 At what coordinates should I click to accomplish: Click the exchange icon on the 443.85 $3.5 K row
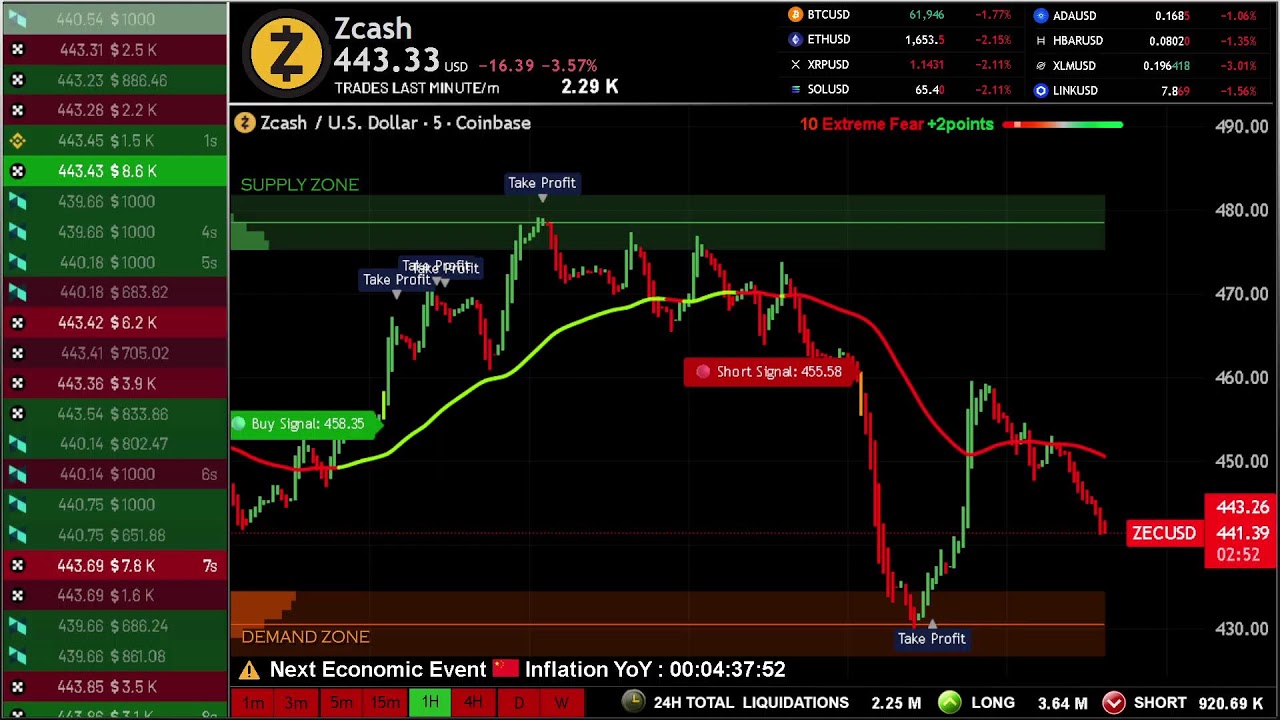click(17, 687)
